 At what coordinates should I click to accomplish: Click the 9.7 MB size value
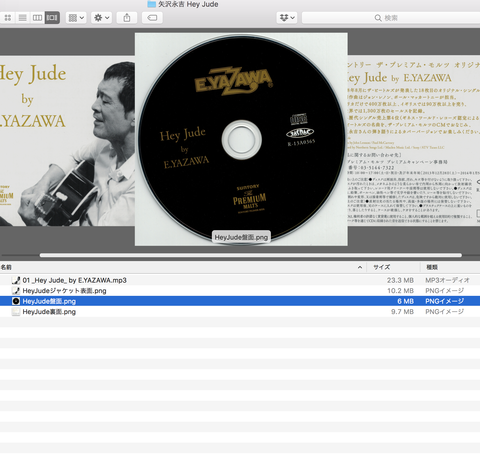[x=402, y=312]
